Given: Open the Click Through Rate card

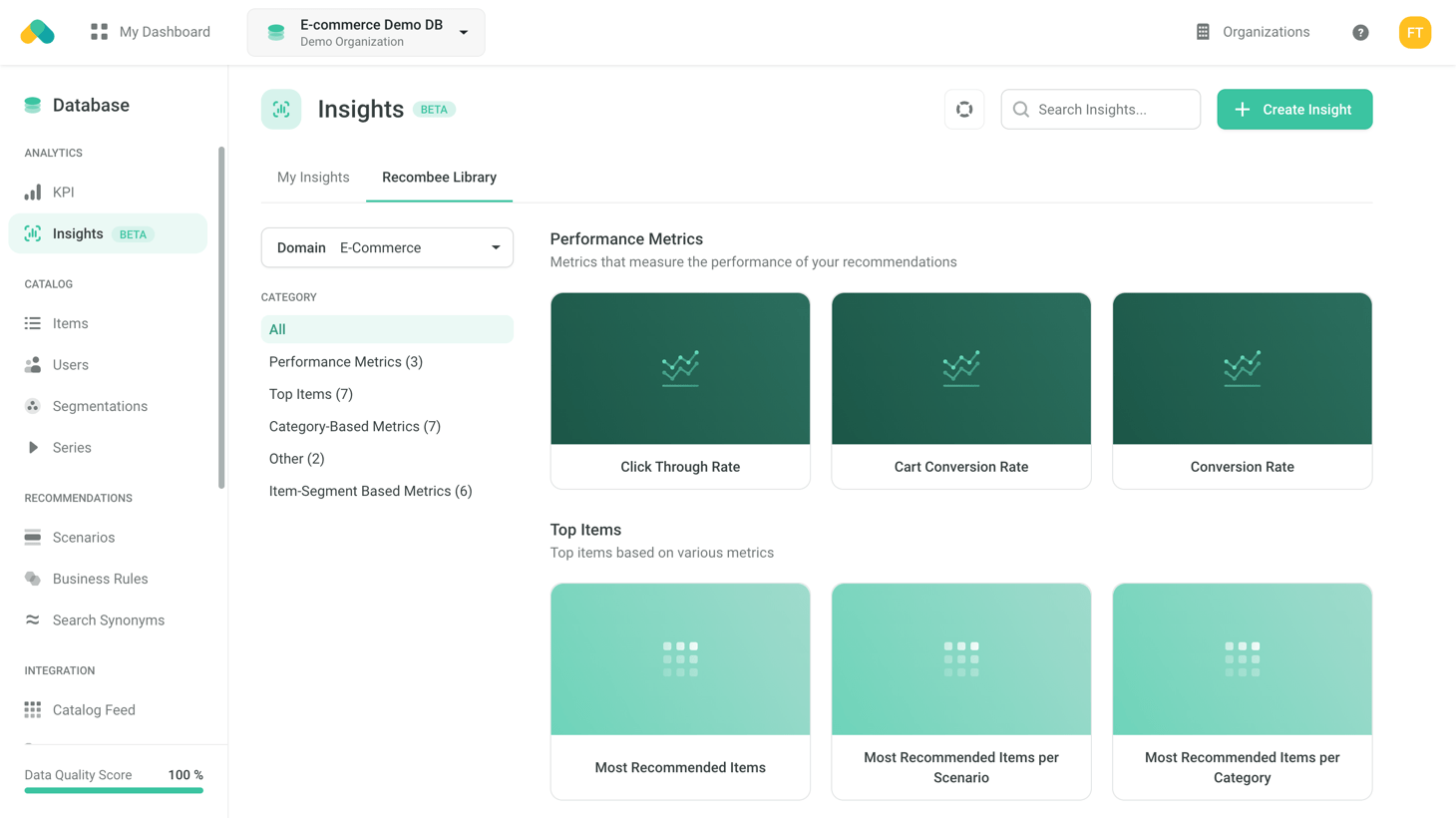Looking at the screenshot, I should click(680, 390).
